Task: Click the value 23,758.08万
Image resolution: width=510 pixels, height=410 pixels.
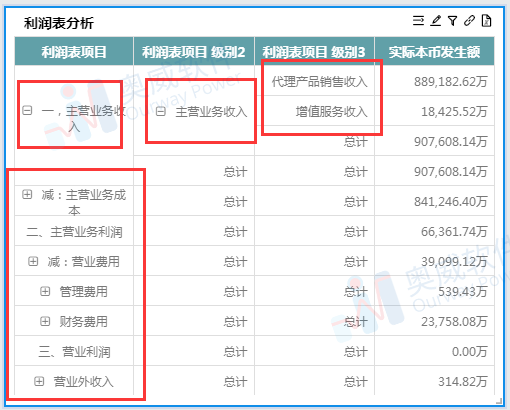Action: click(454, 321)
